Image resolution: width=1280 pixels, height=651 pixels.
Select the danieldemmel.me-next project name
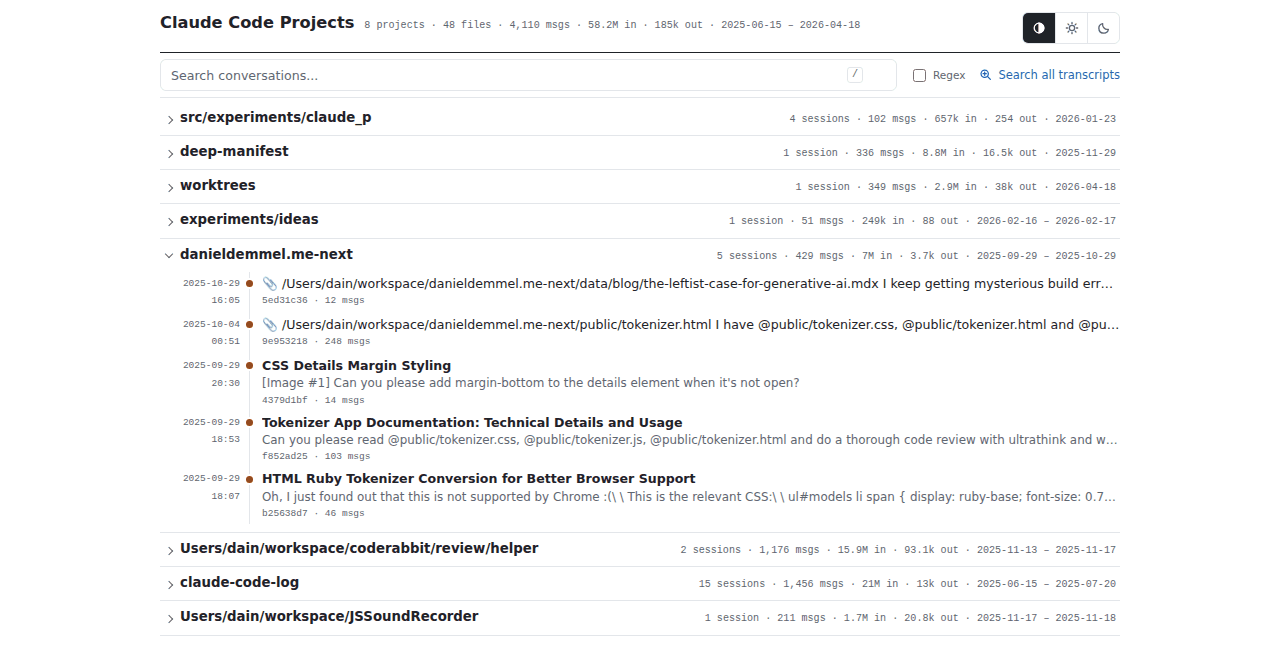(x=266, y=254)
